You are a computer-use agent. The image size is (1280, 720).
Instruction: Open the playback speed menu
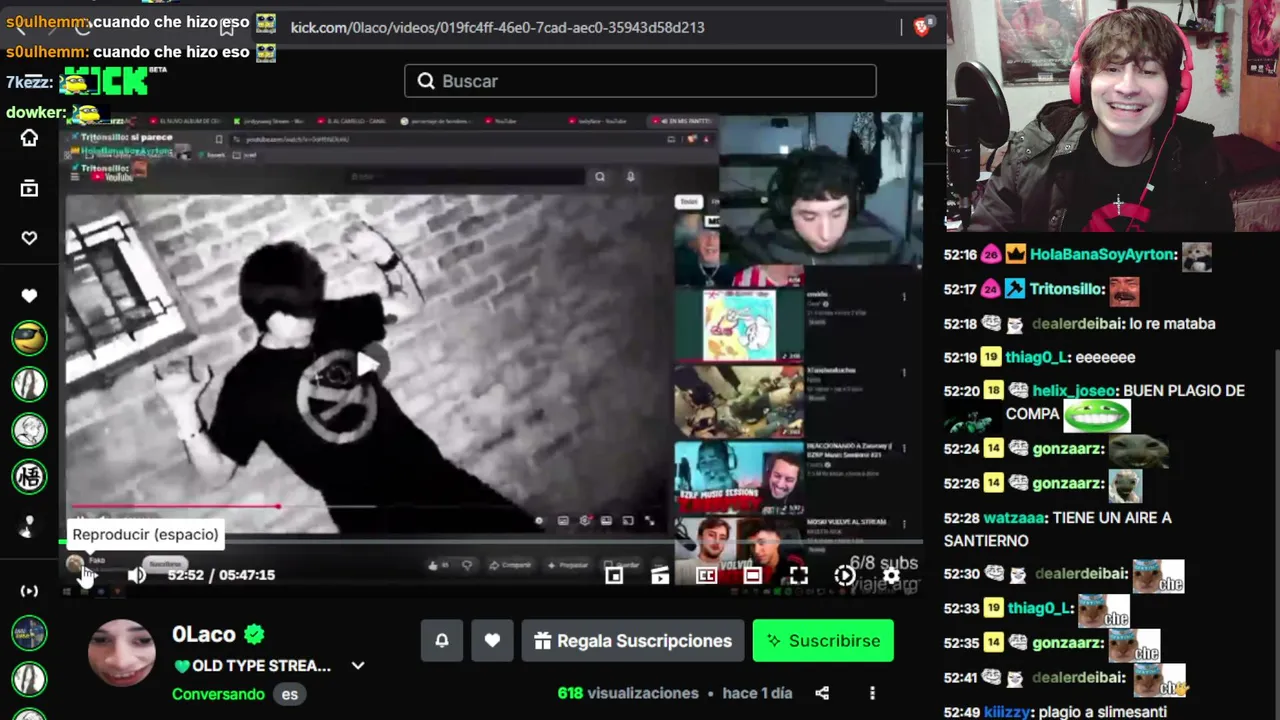[x=845, y=575]
